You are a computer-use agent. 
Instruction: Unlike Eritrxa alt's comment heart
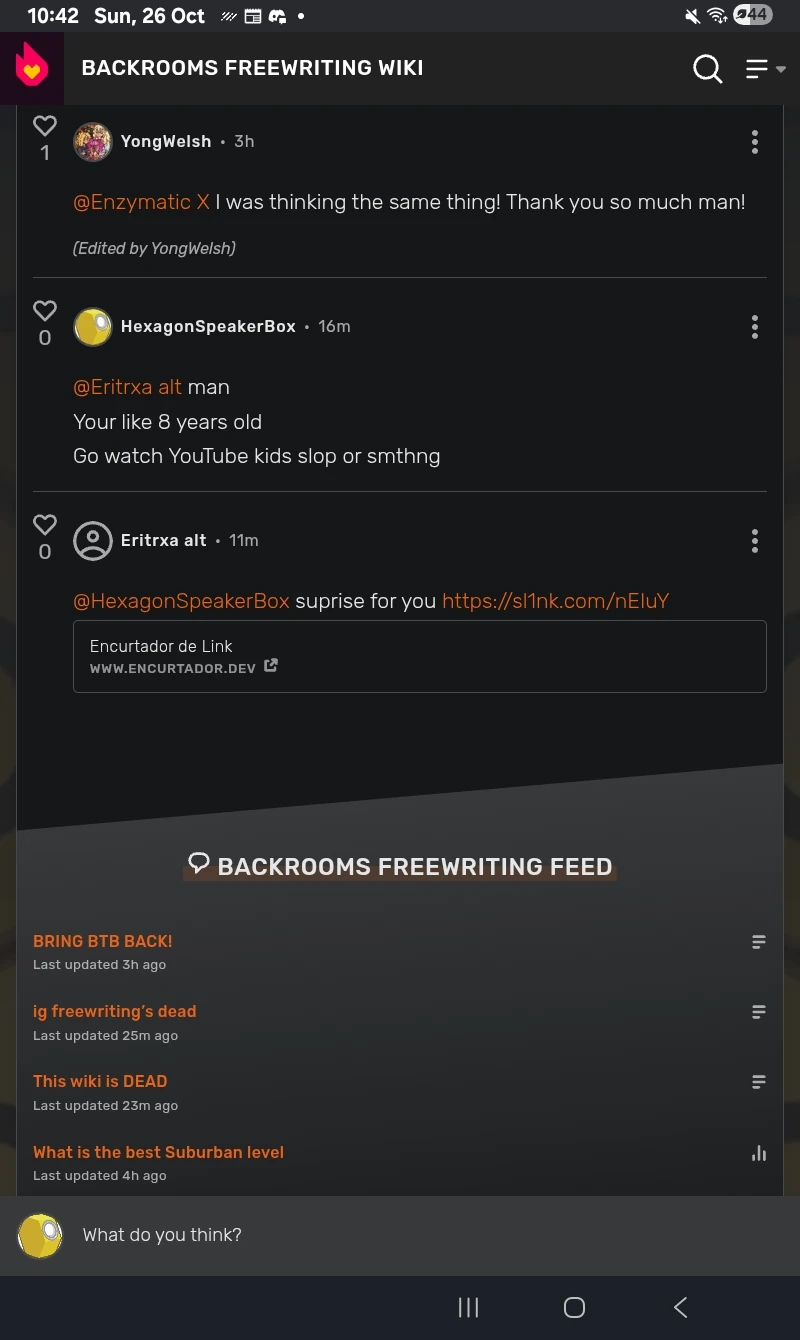[x=44, y=525]
